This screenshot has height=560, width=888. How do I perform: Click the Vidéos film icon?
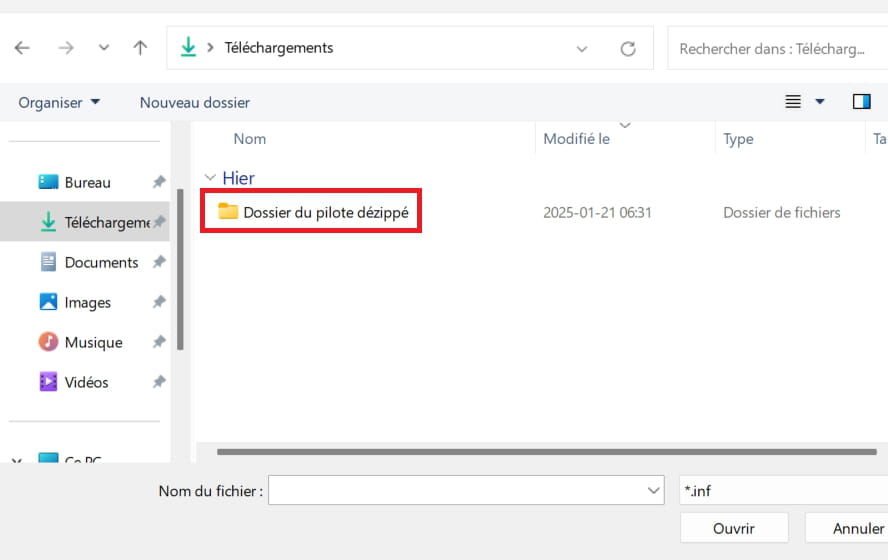point(48,382)
